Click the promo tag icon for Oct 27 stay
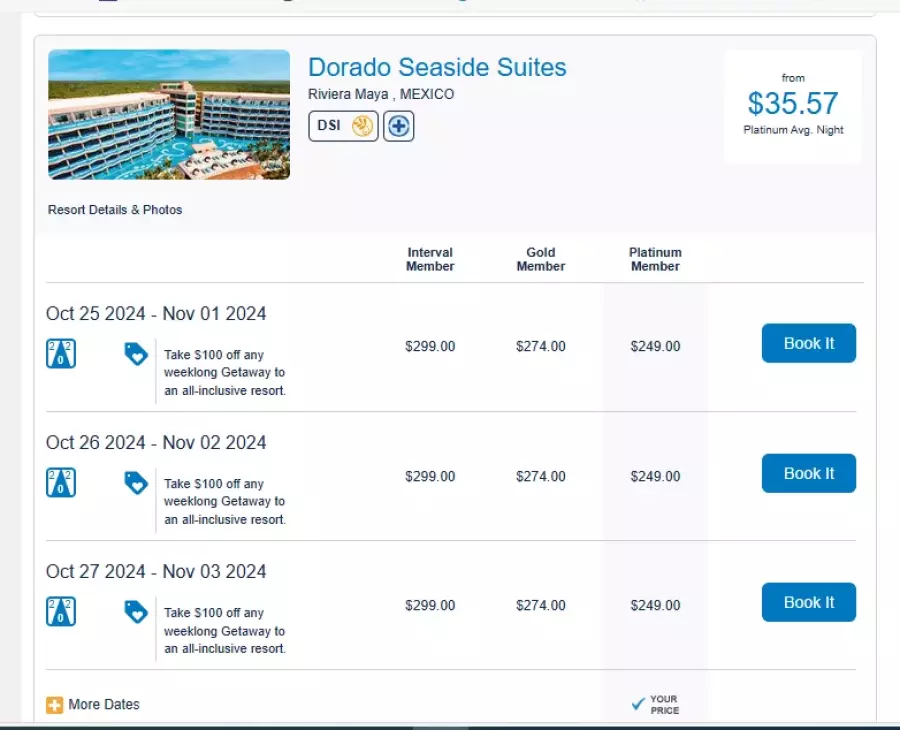This screenshot has height=730, width=900. pyautogui.click(x=136, y=612)
